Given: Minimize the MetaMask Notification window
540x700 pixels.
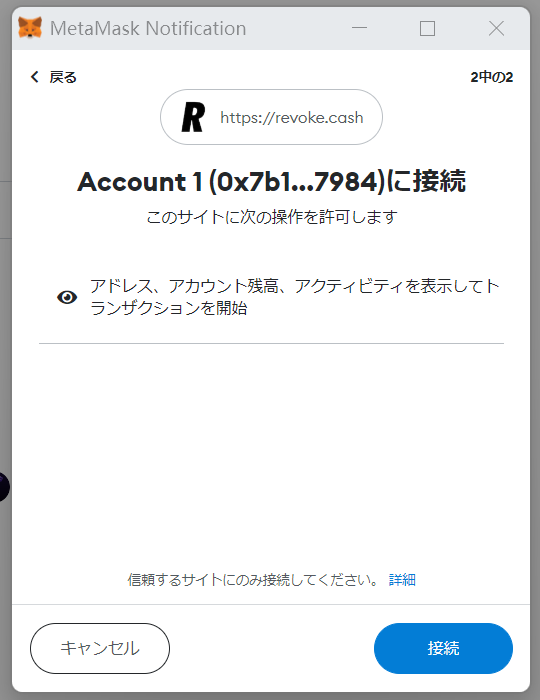Looking at the screenshot, I should [x=359, y=28].
